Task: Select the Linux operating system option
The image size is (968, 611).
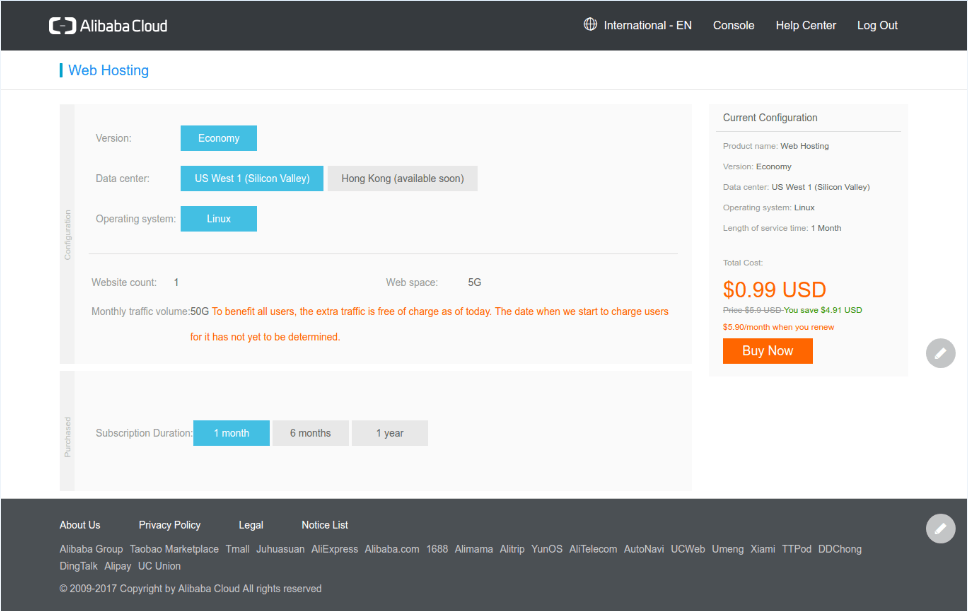Action: [x=219, y=219]
